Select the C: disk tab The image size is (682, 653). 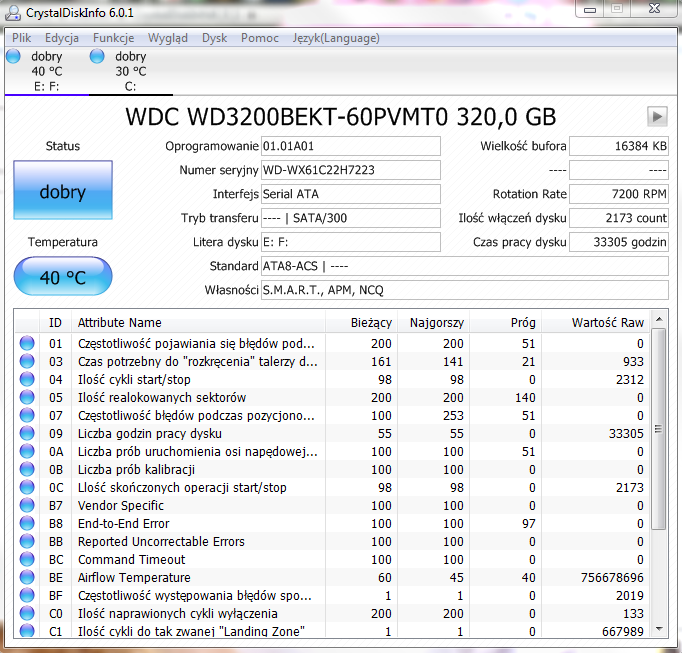[130, 71]
